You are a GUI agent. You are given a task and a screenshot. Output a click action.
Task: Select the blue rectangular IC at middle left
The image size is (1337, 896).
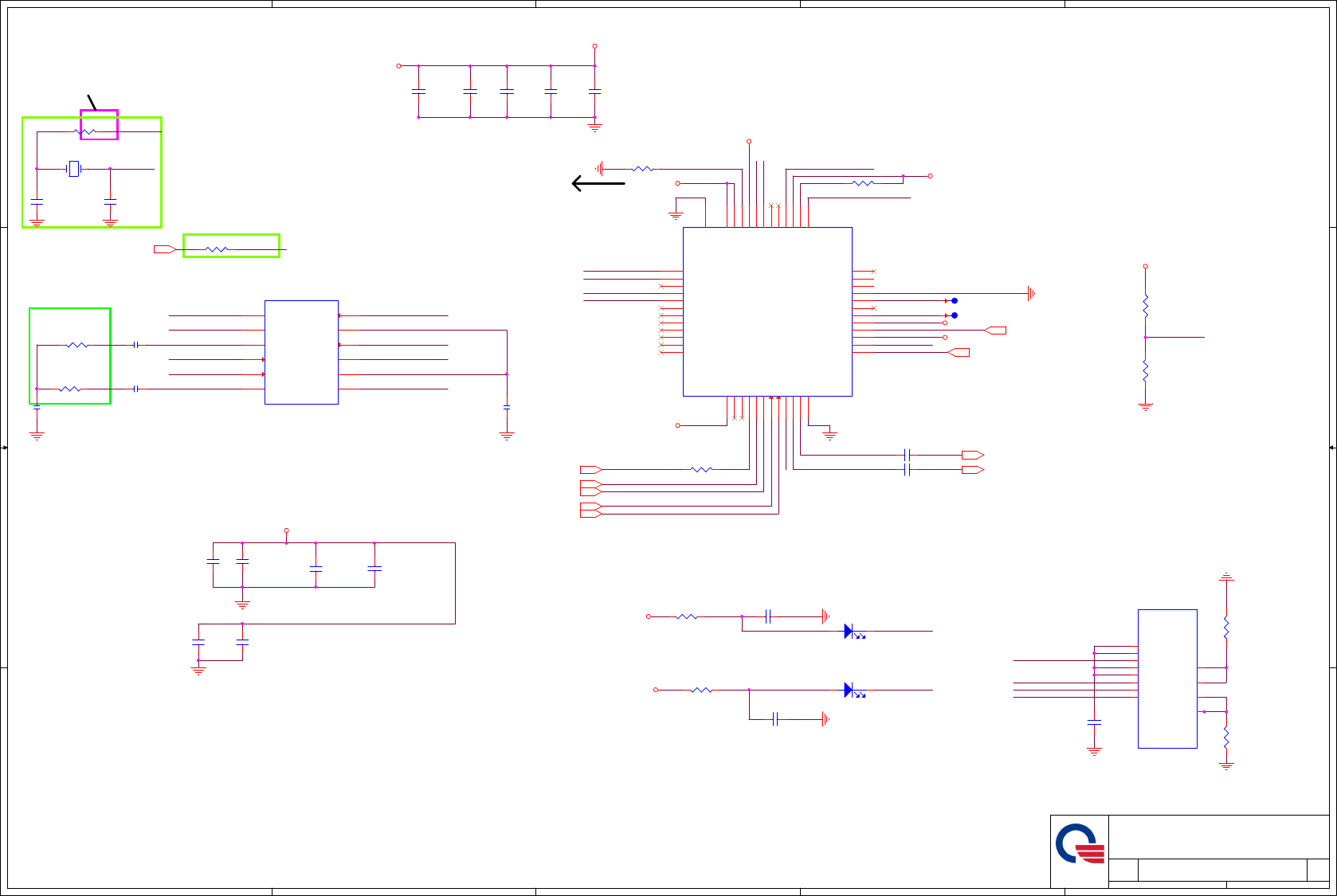tap(301, 352)
